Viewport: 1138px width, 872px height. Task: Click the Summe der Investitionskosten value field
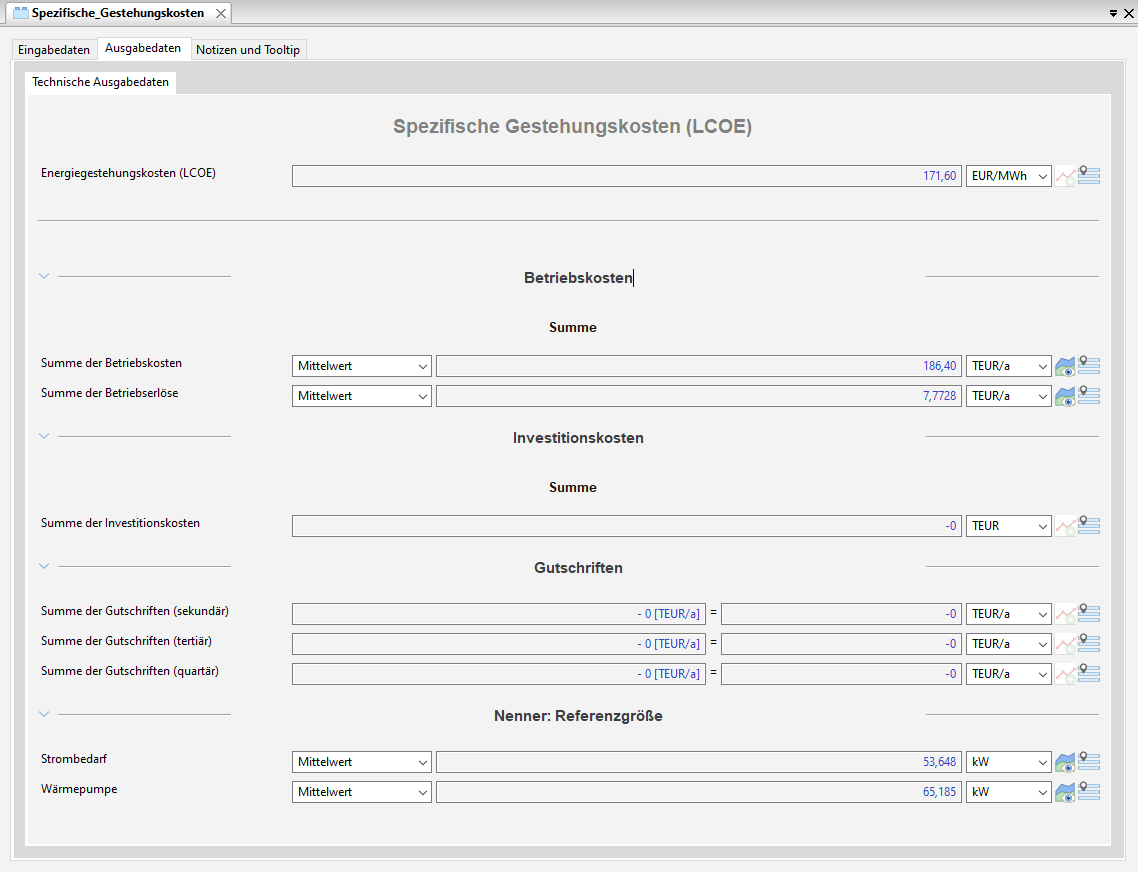pyautogui.click(x=627, y=526)
